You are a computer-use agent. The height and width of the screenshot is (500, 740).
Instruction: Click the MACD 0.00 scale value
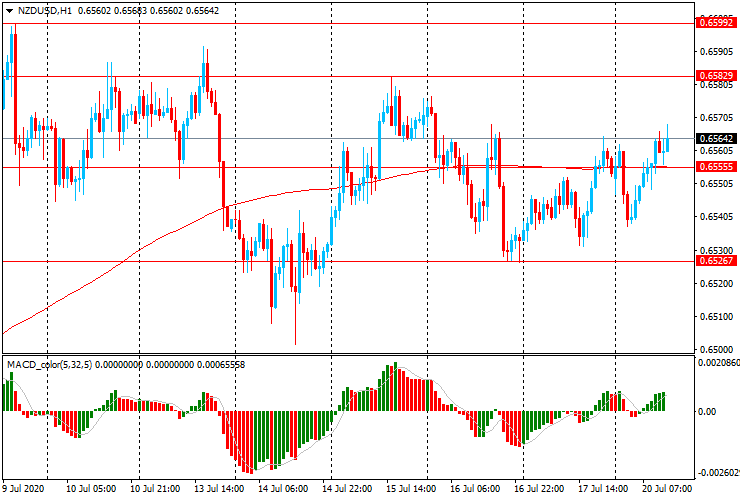(710, 411)
